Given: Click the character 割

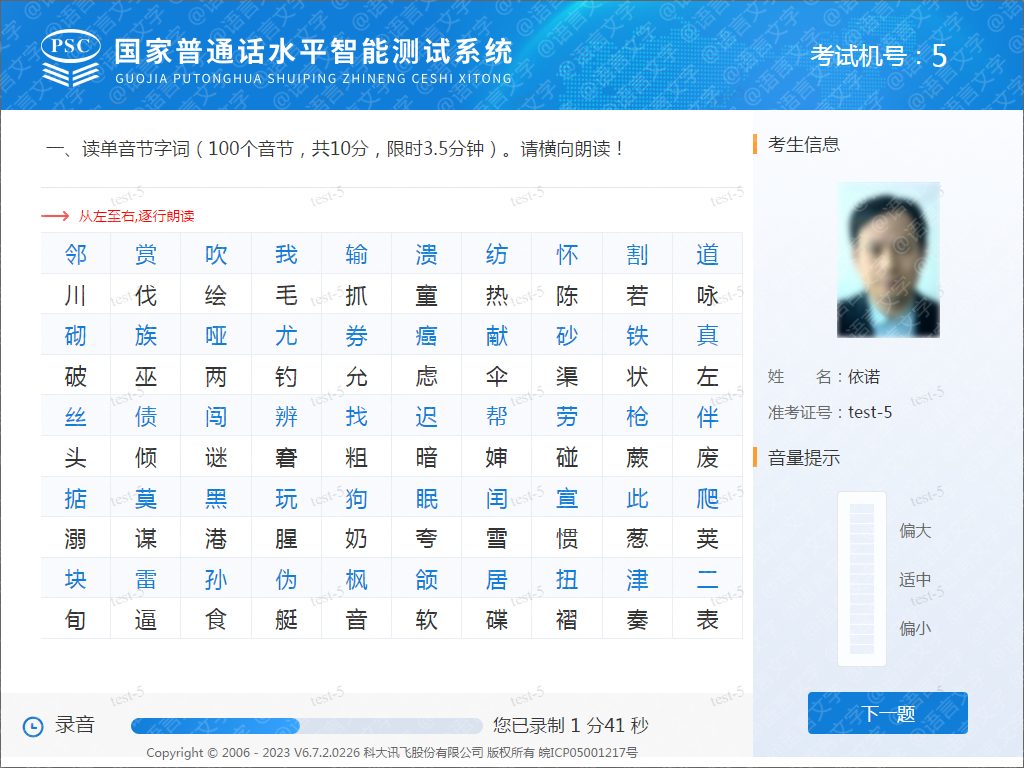Looking at the screenshot, I should pos(637,254).
